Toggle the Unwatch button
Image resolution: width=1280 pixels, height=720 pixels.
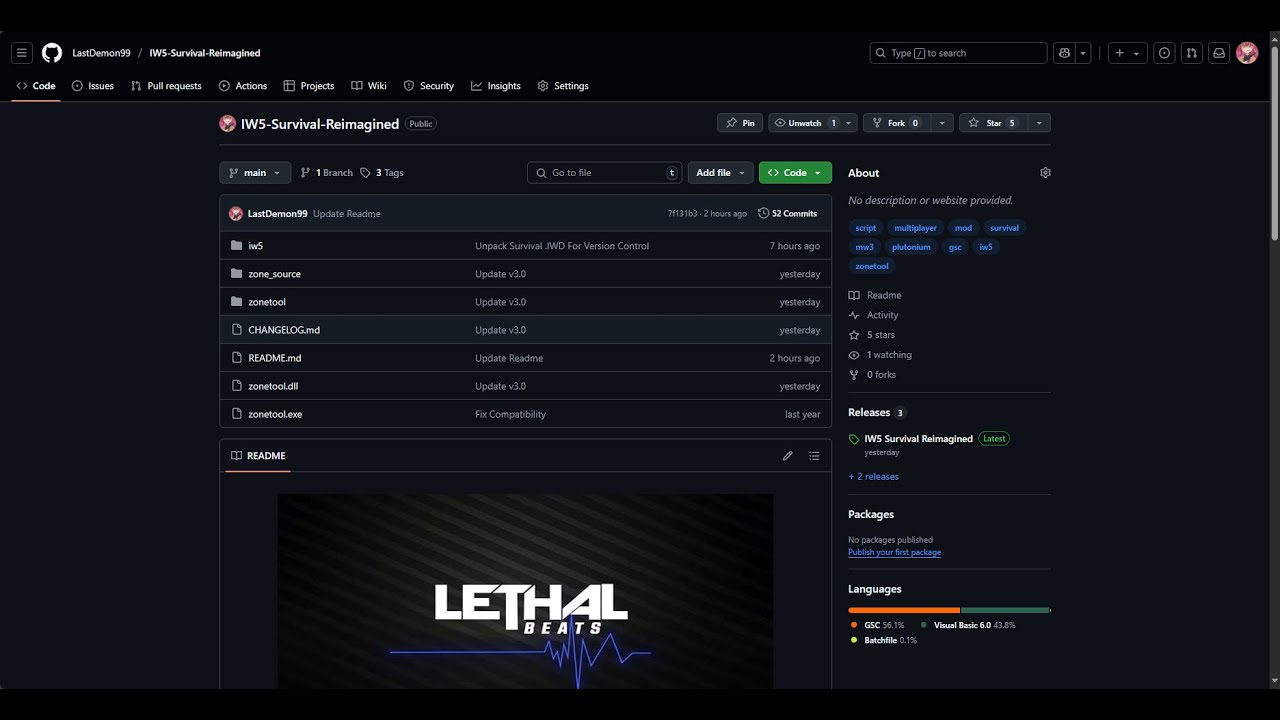[806, 123]
